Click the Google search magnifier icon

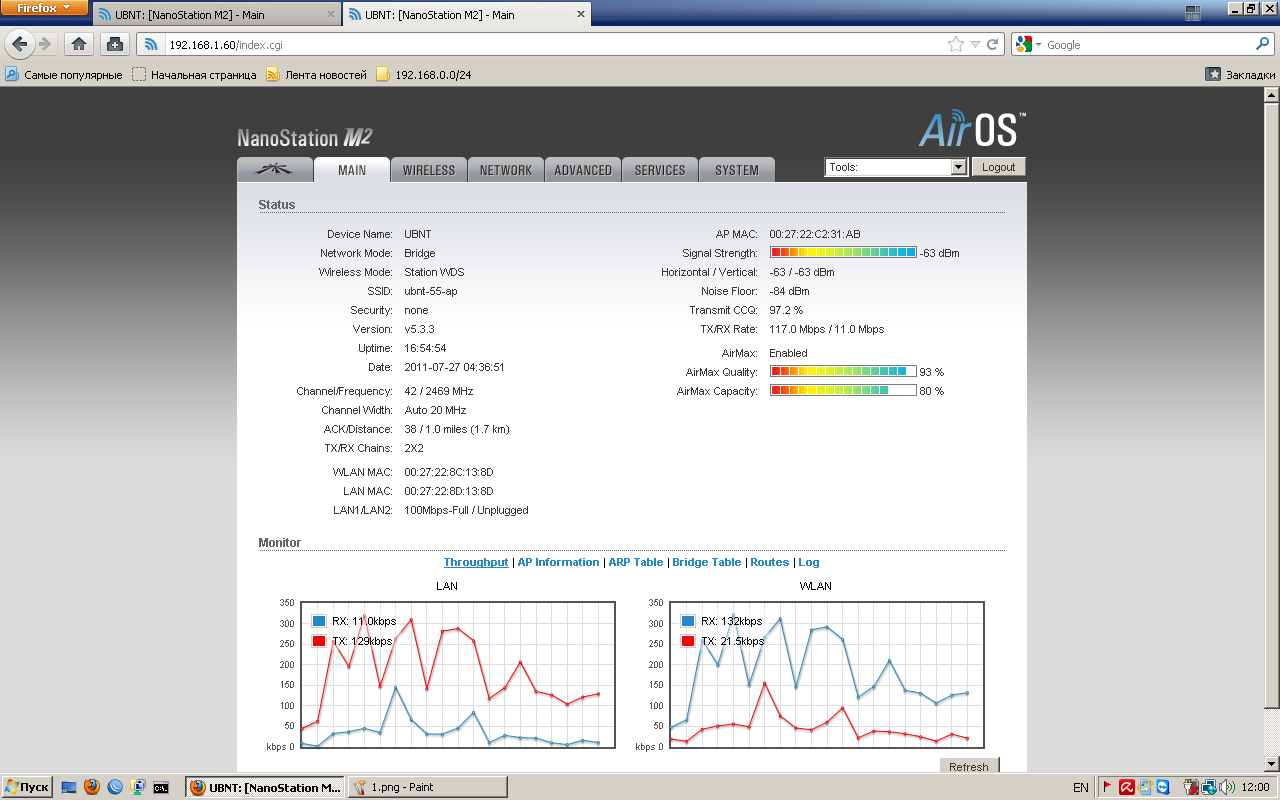tap(1262, 44)
